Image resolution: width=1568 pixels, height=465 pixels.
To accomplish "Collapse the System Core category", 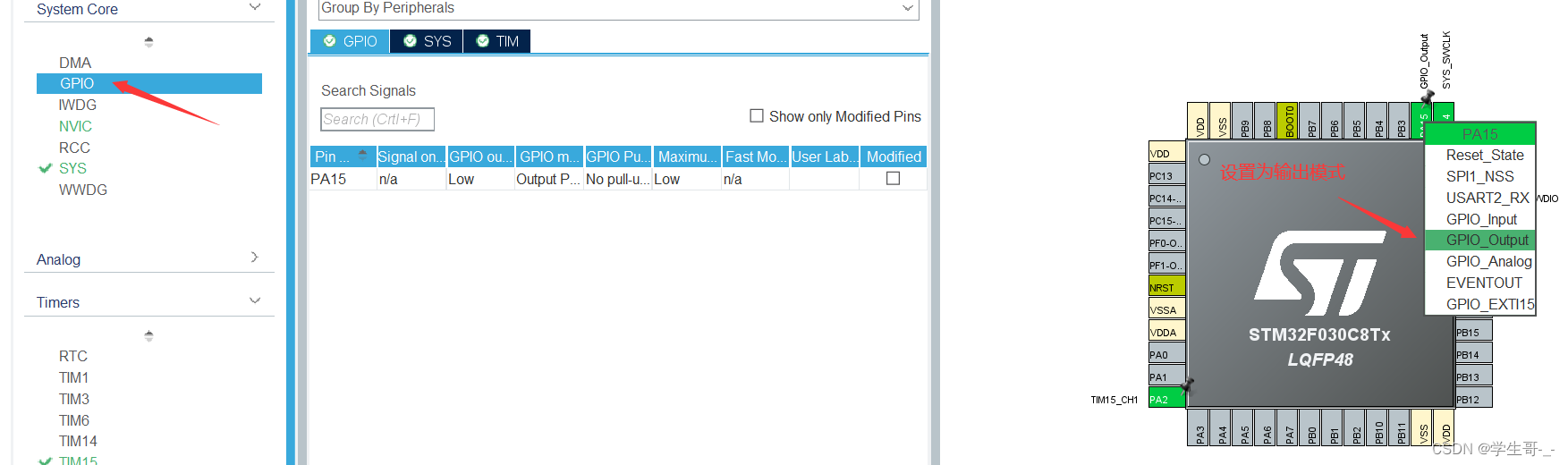I will 255,8.
